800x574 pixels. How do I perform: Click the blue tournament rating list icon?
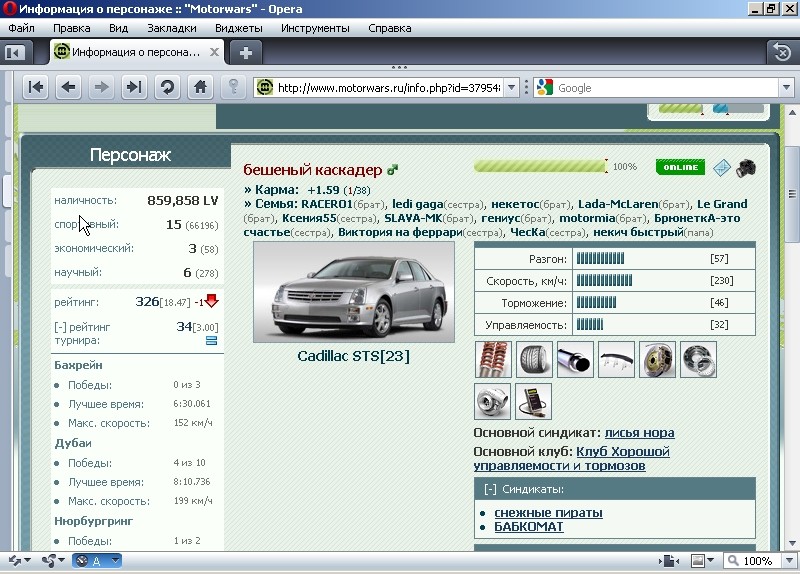tap(211, 341)
